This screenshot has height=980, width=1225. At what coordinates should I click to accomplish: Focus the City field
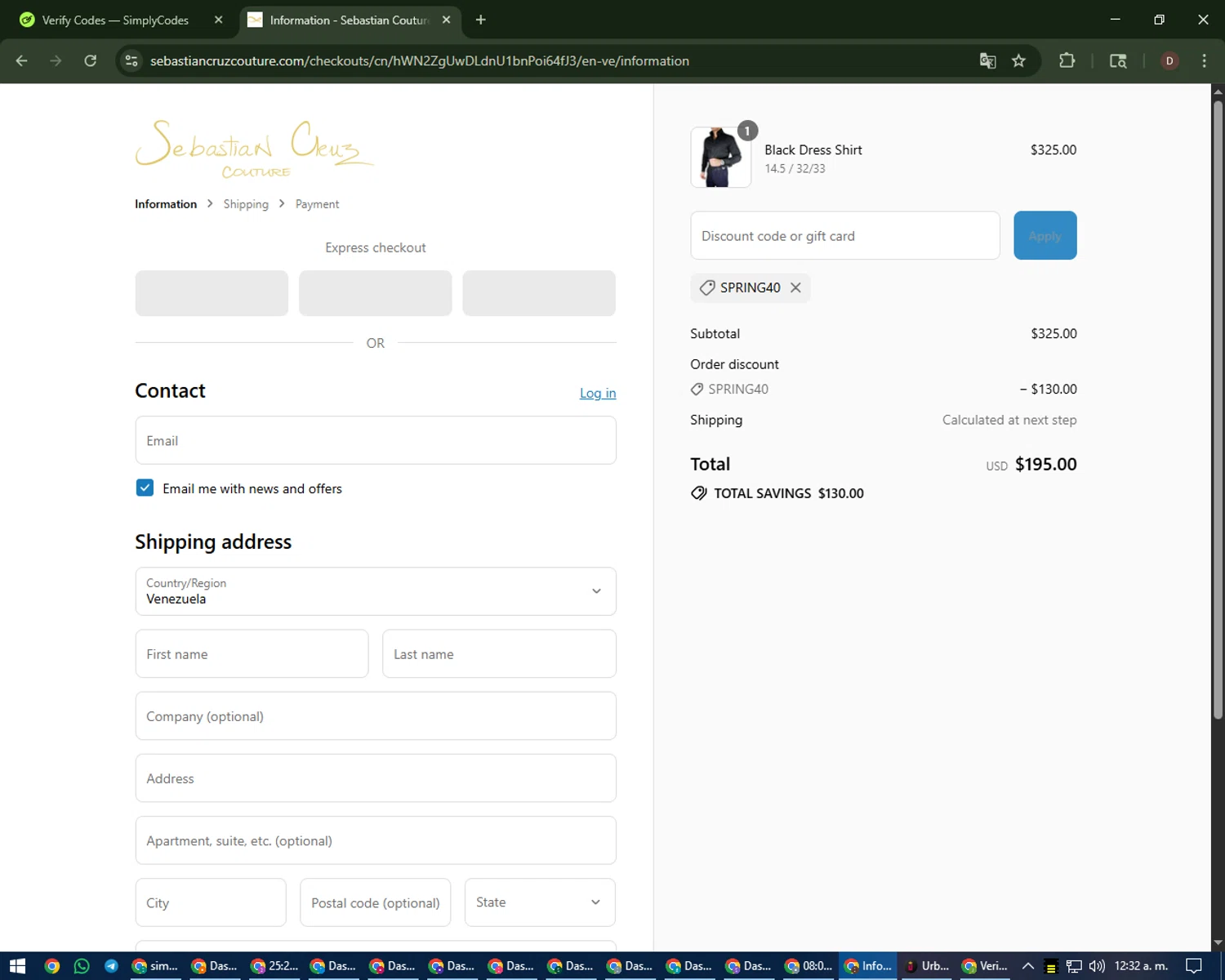[x=211, y=902]
